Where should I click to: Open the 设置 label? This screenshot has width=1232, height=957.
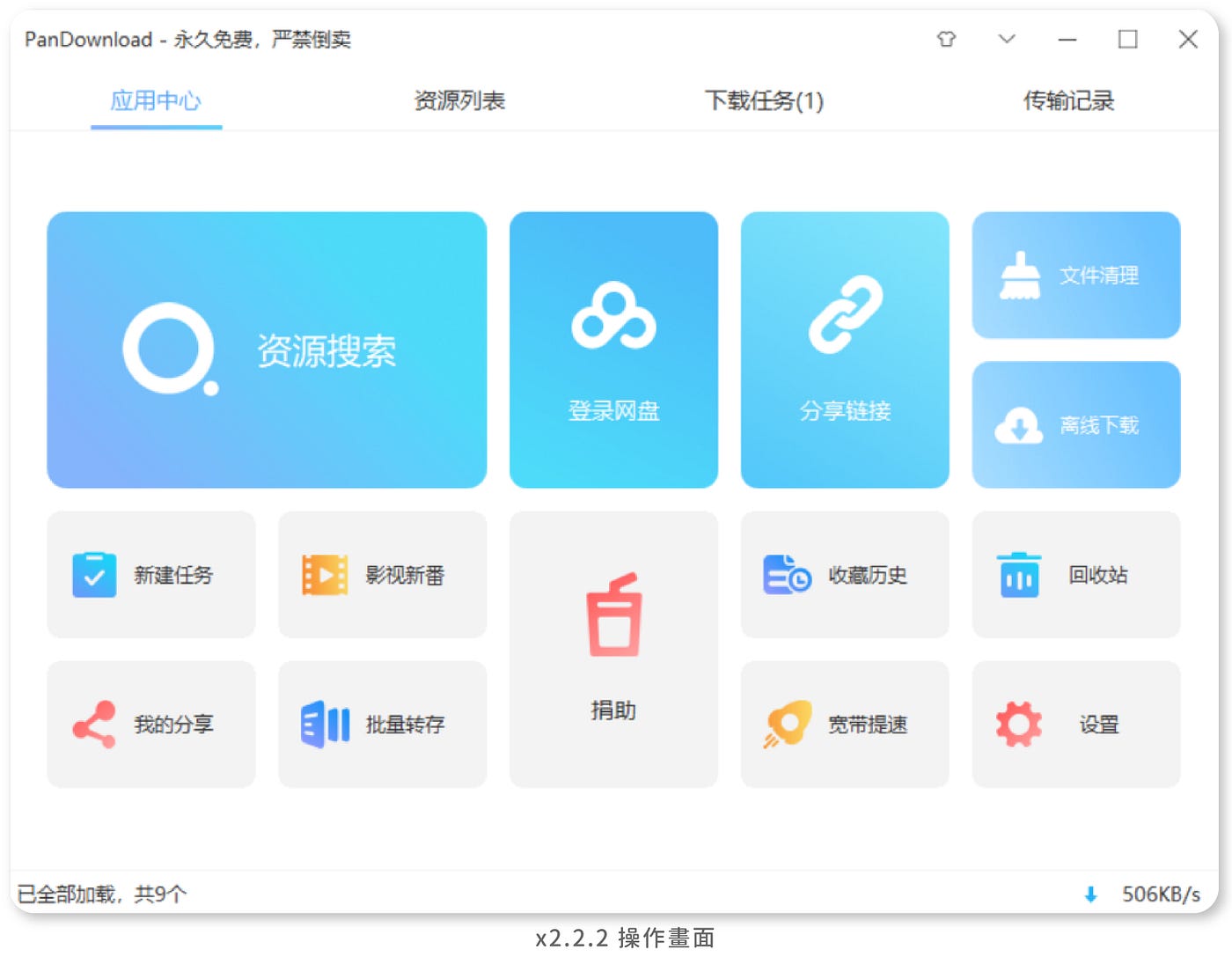click(x=1098, y=725)
